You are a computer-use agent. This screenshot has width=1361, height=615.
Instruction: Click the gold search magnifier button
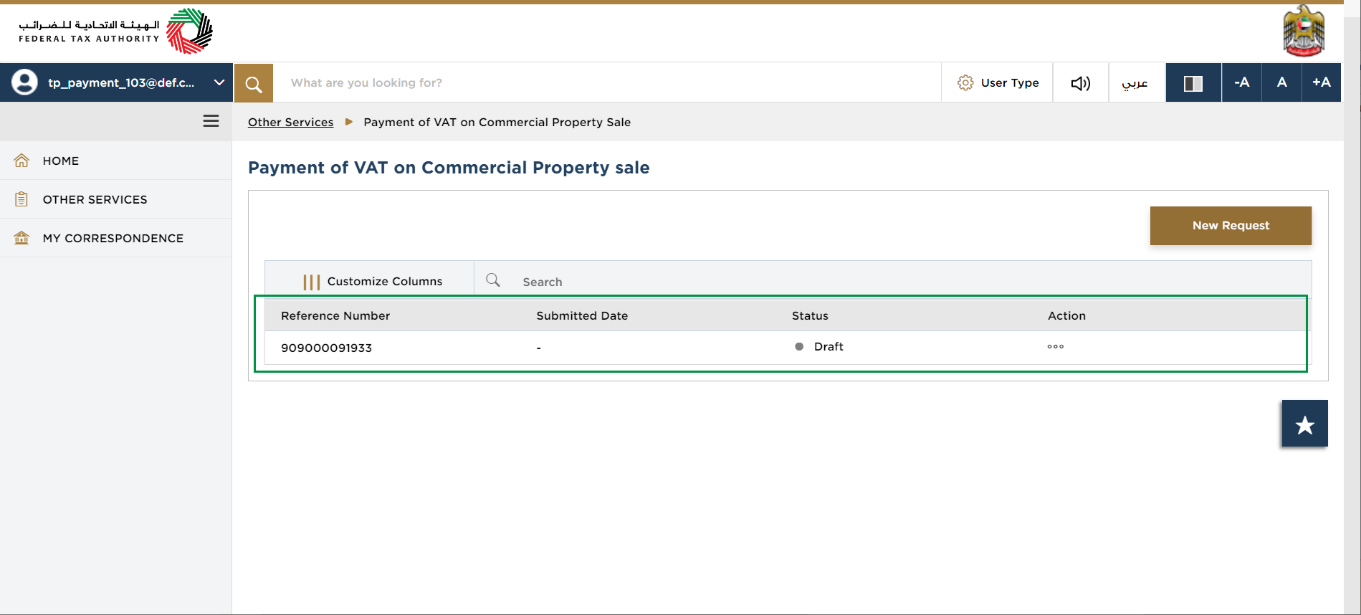pos(254,83)
